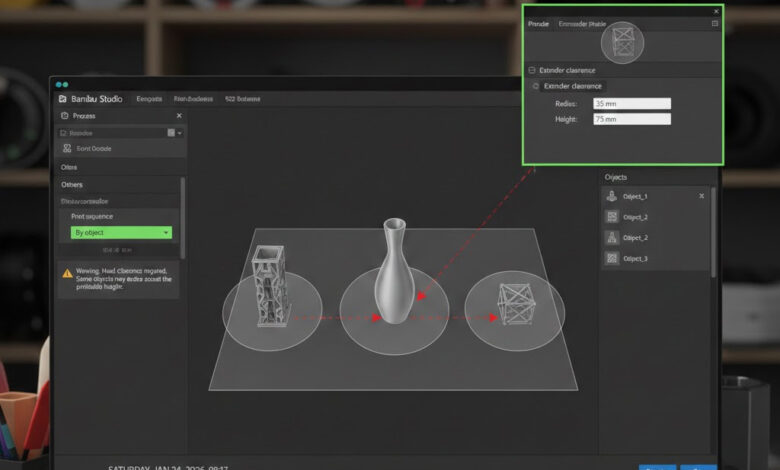
Task: Click the last object's icon in Objects list
Action: pyautogui.click(x=611, y=258)
